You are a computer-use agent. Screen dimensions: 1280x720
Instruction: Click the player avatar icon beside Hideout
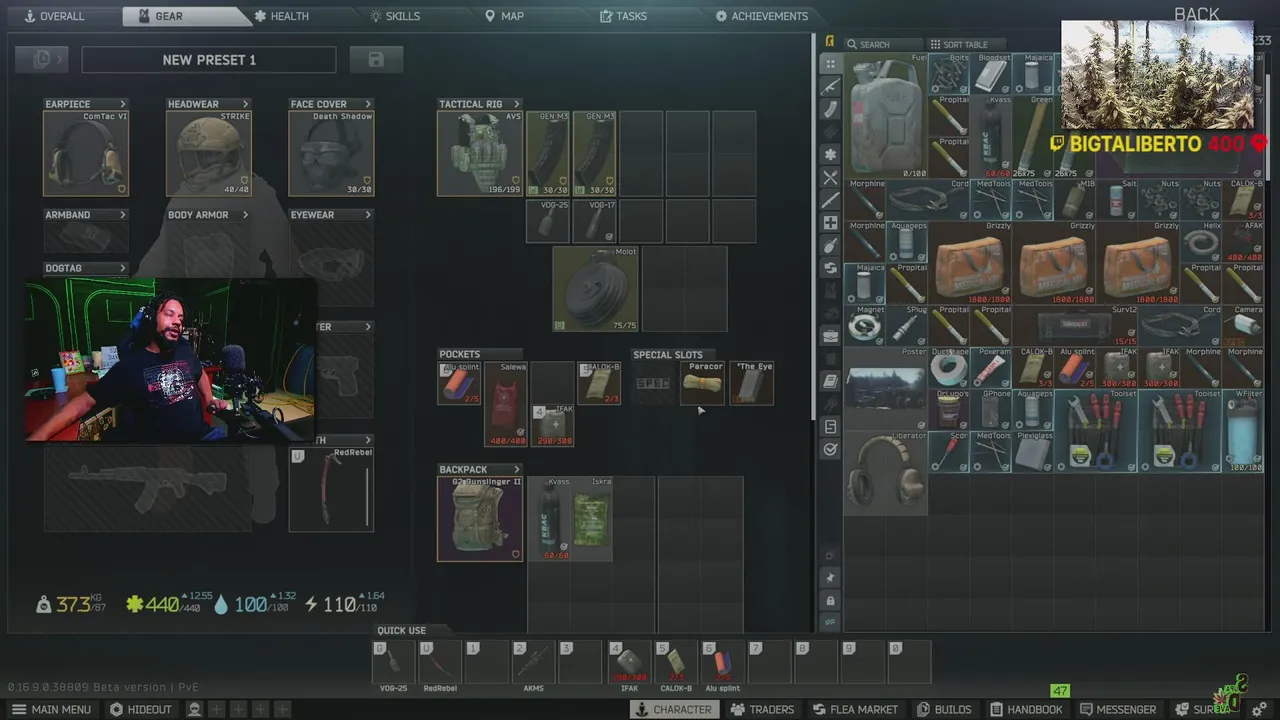[194, 709]
